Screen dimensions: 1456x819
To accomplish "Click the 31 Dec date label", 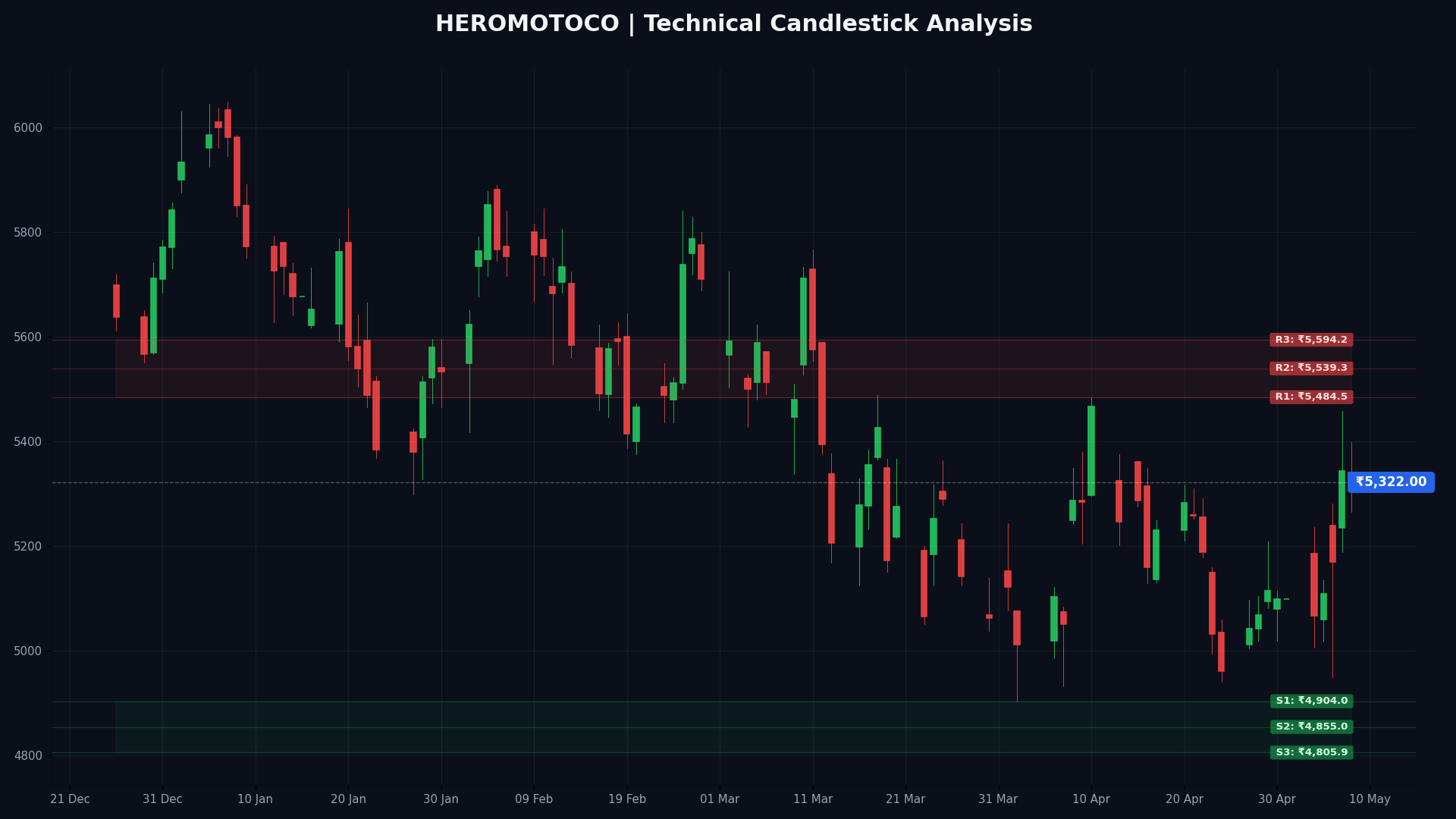I will (x=162, y=799).
